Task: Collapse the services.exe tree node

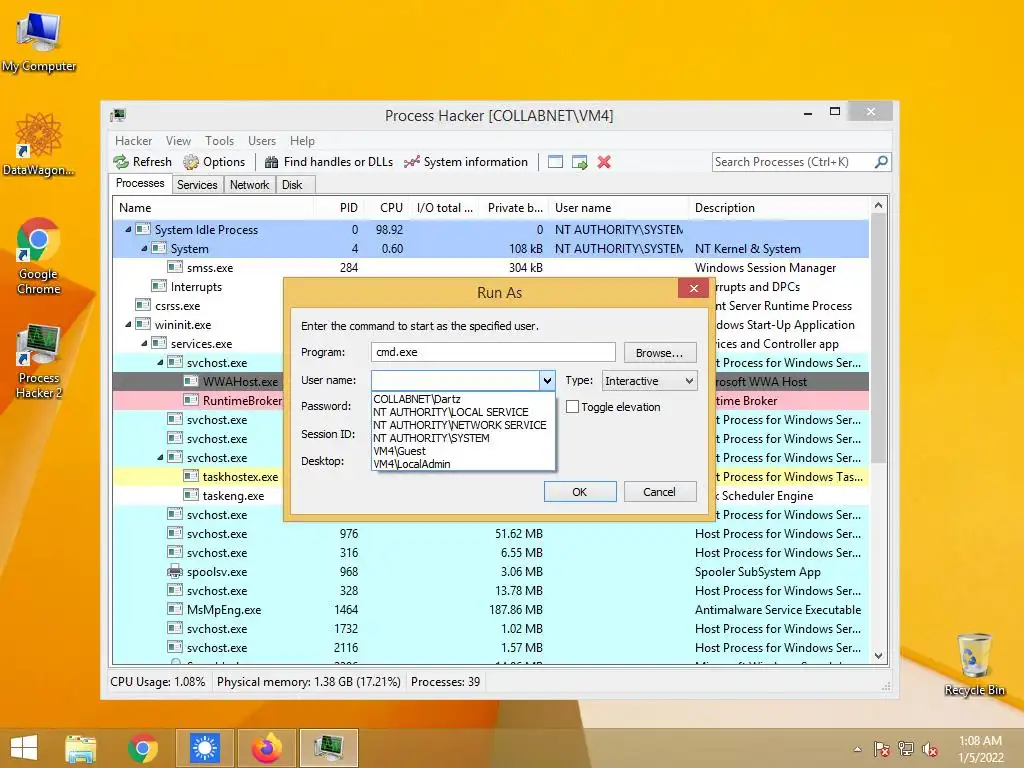Action: point(144,344)
